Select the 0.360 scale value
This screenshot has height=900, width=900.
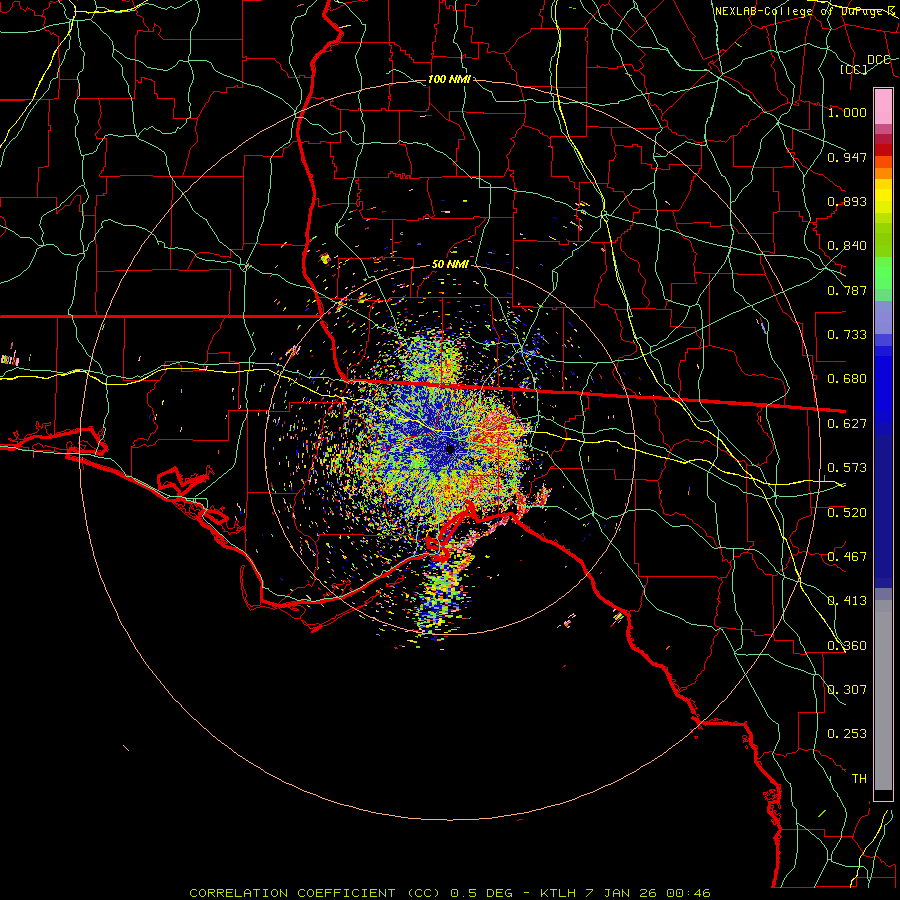point(847,646)
